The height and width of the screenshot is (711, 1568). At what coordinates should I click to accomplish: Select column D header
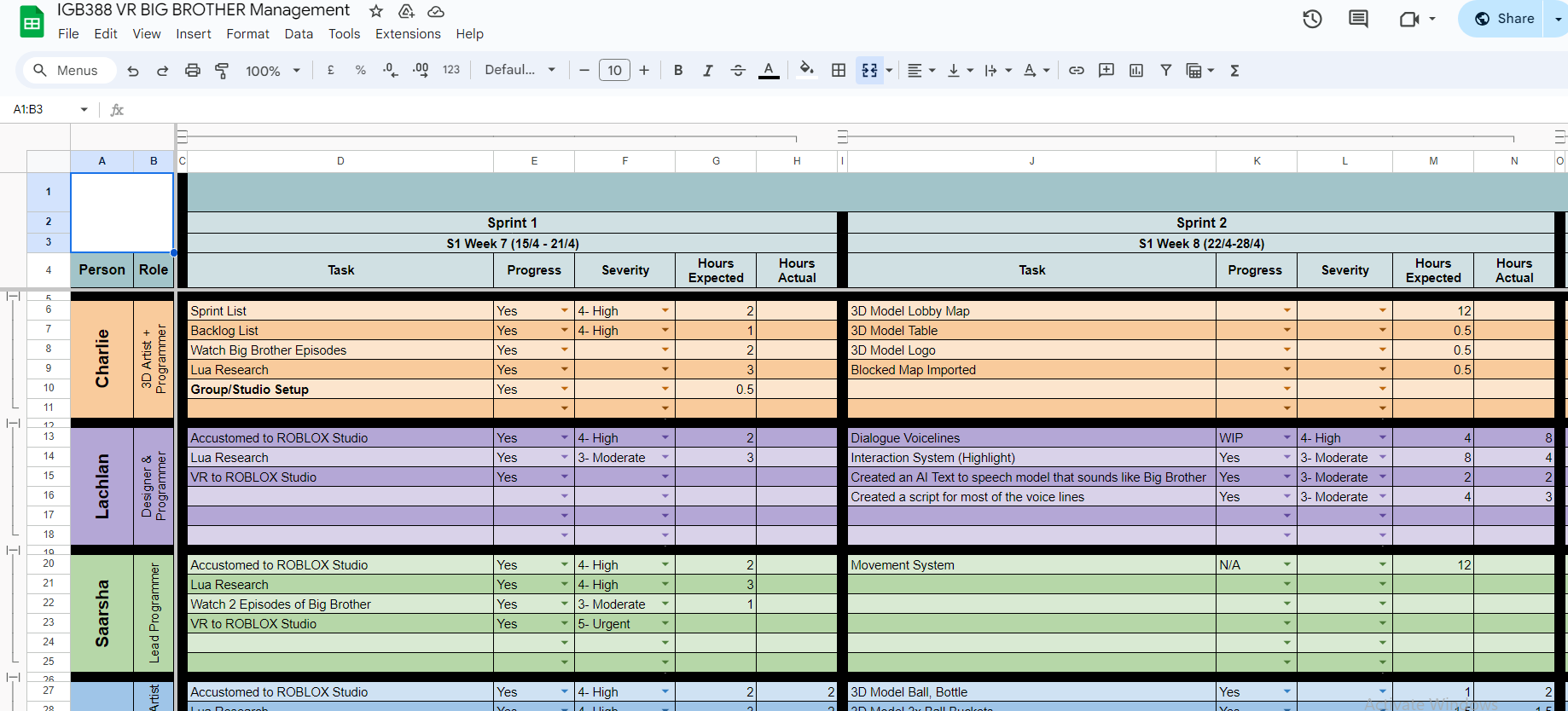(x=340, y=161)
